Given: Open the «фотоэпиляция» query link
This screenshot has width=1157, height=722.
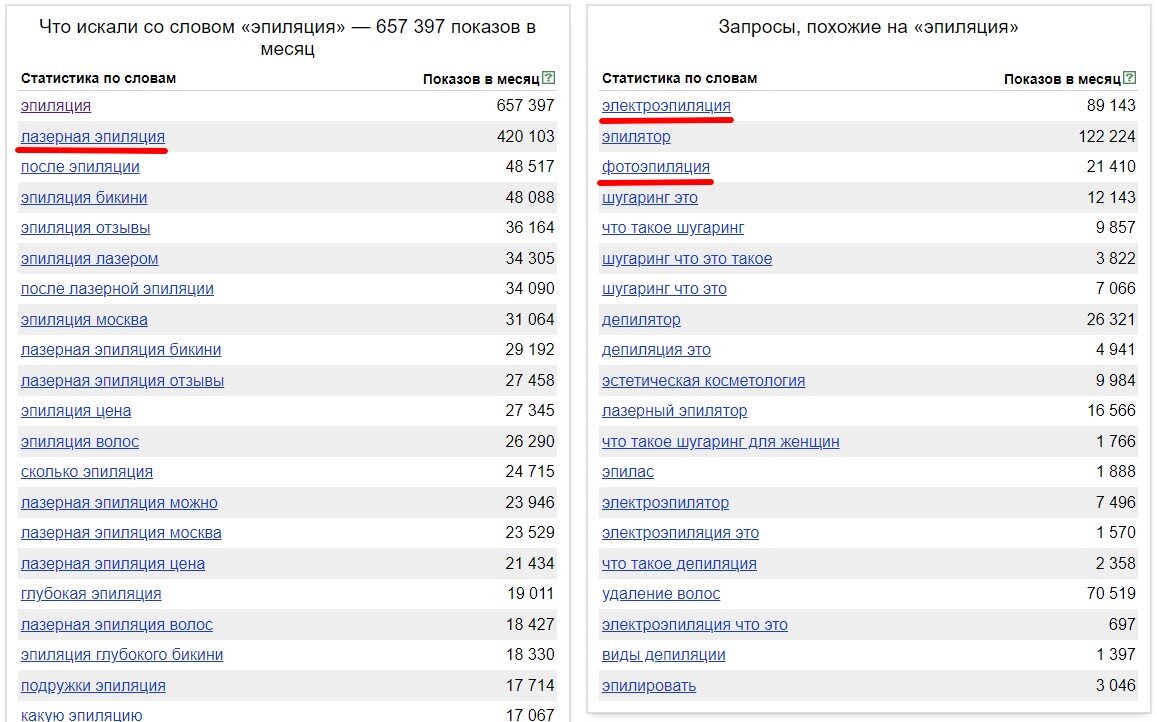Looking at the screenshot, I should 655,167.
